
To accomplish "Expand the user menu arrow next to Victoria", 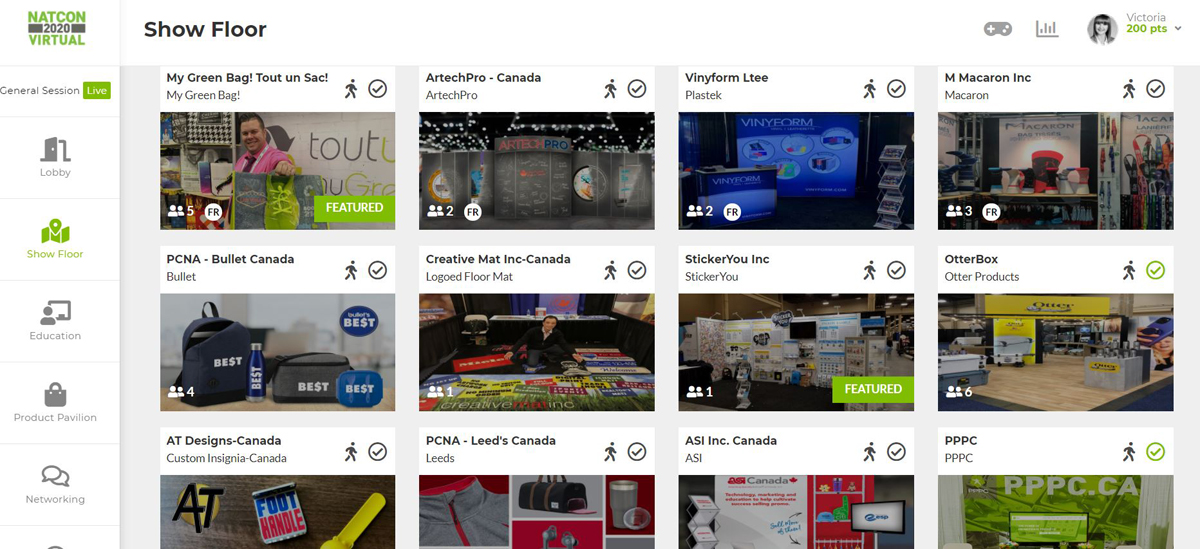I will (1178, 29).
